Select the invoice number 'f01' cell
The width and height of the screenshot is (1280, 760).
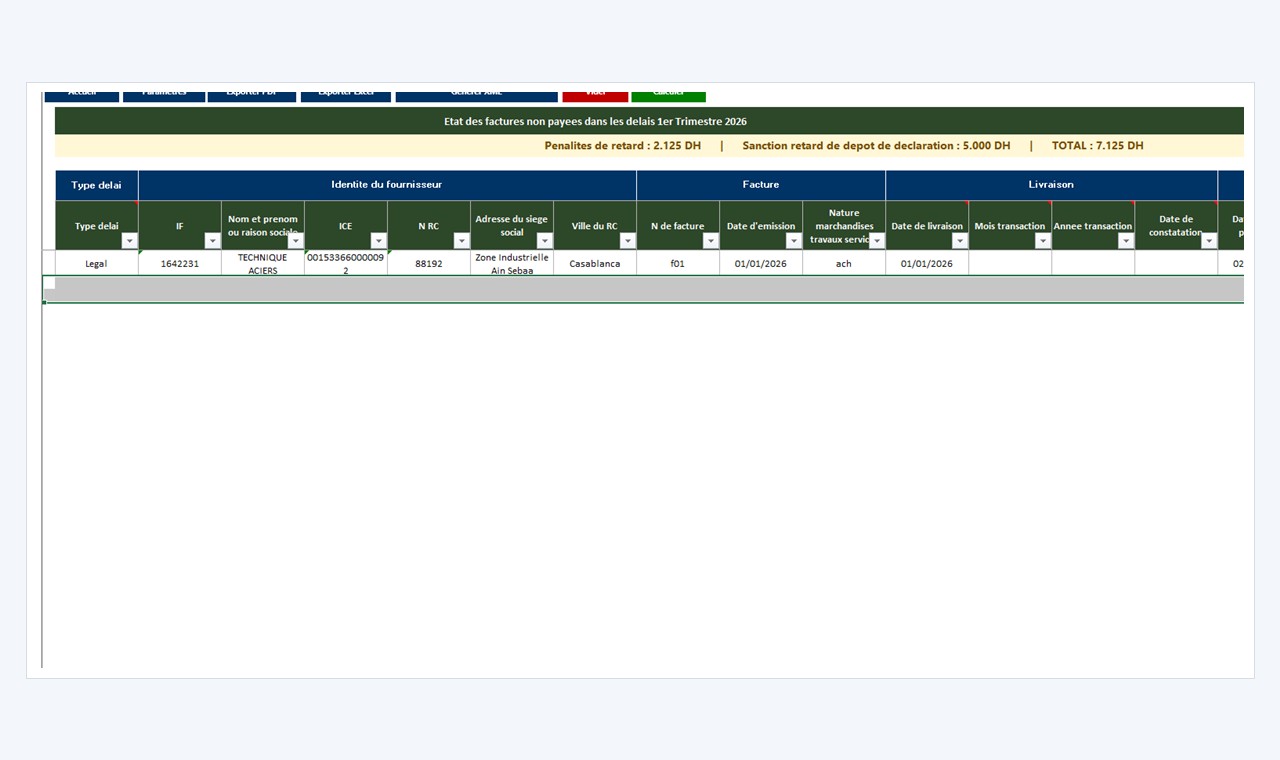pyautogui.click(x=678, y=264)
